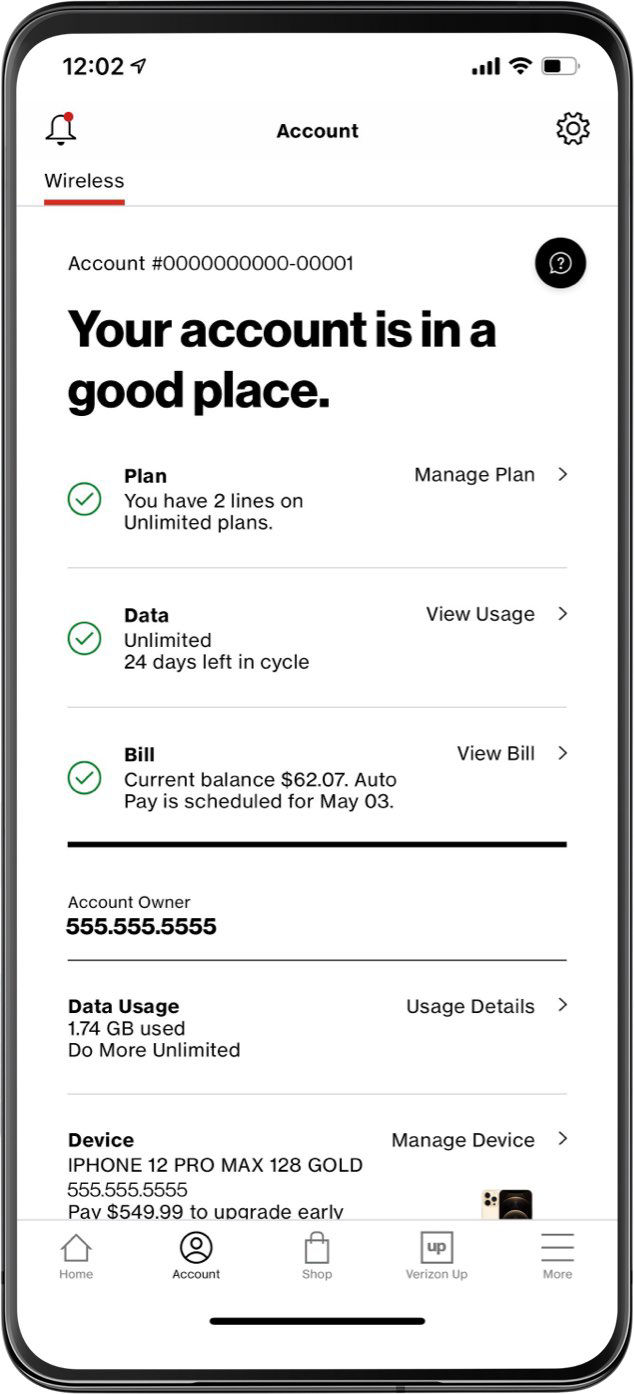Open the Shop bag icon

[317, 1249]
